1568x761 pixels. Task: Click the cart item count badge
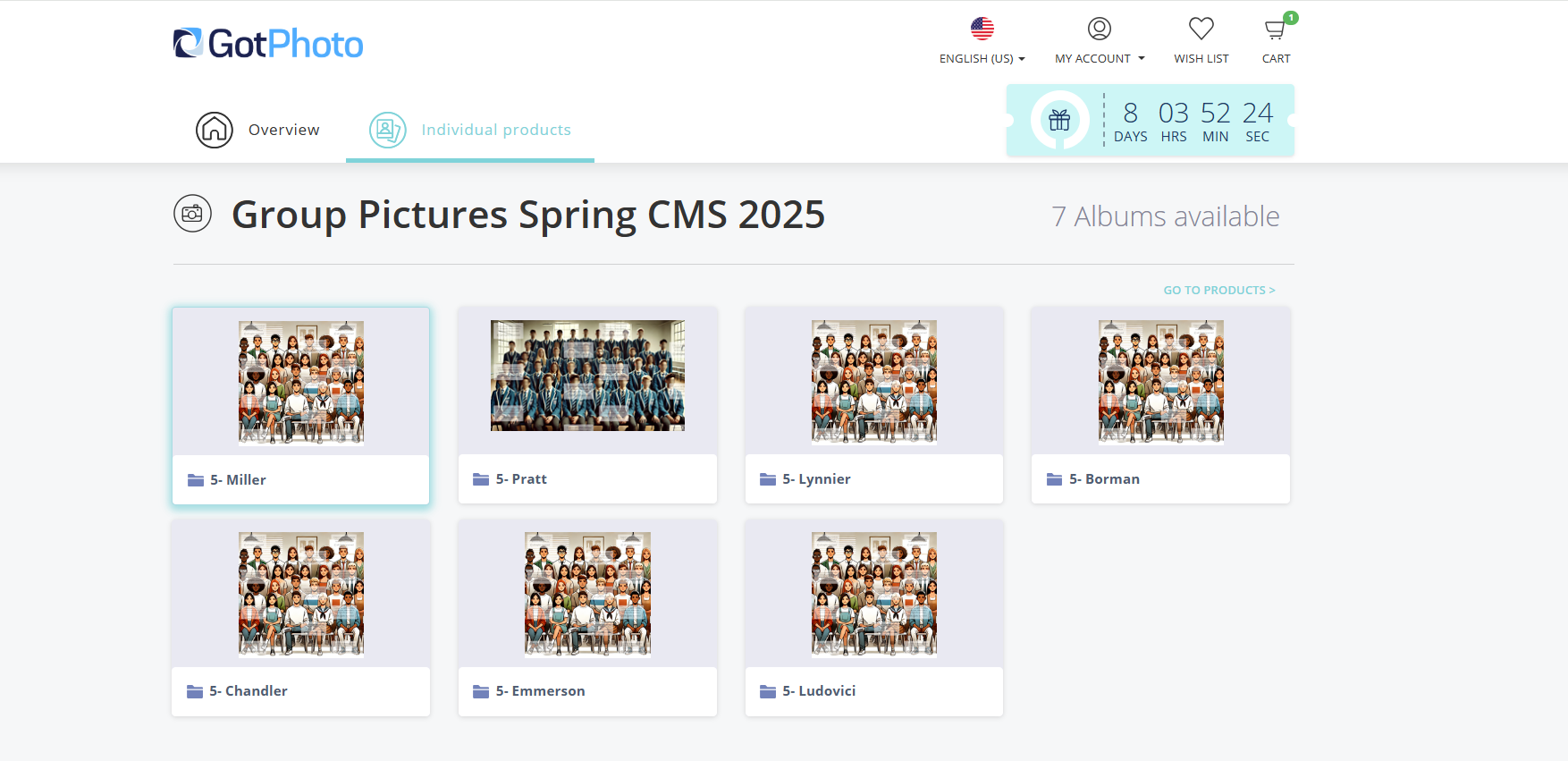1291,18
